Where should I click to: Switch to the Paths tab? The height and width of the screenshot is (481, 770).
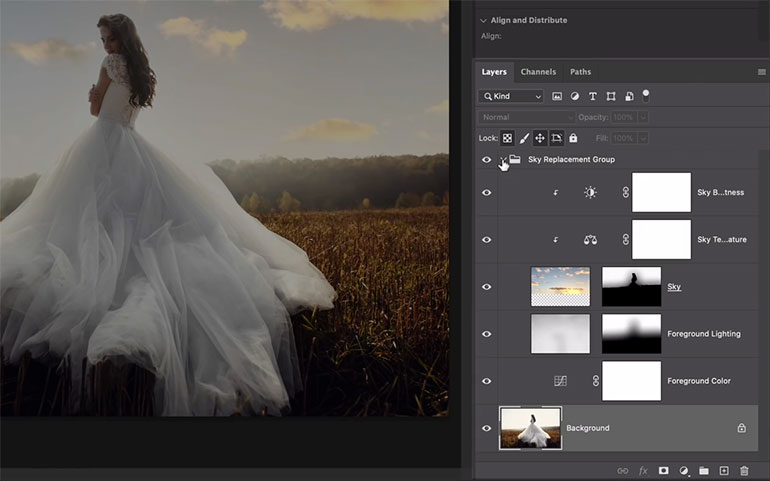(x=580, y=72)
